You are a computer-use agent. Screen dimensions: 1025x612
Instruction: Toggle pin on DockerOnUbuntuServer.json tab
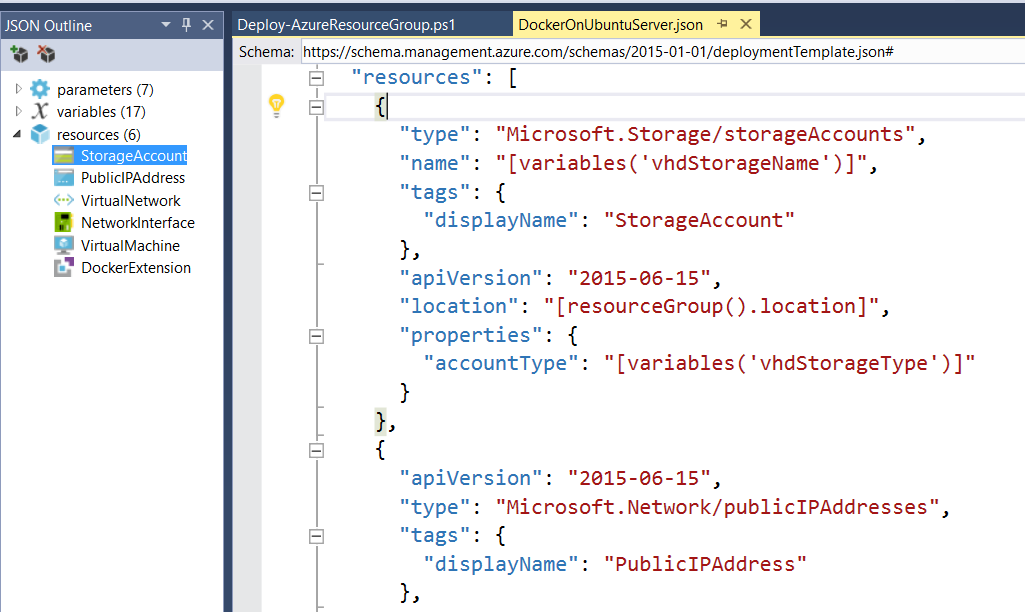[723, 25]
